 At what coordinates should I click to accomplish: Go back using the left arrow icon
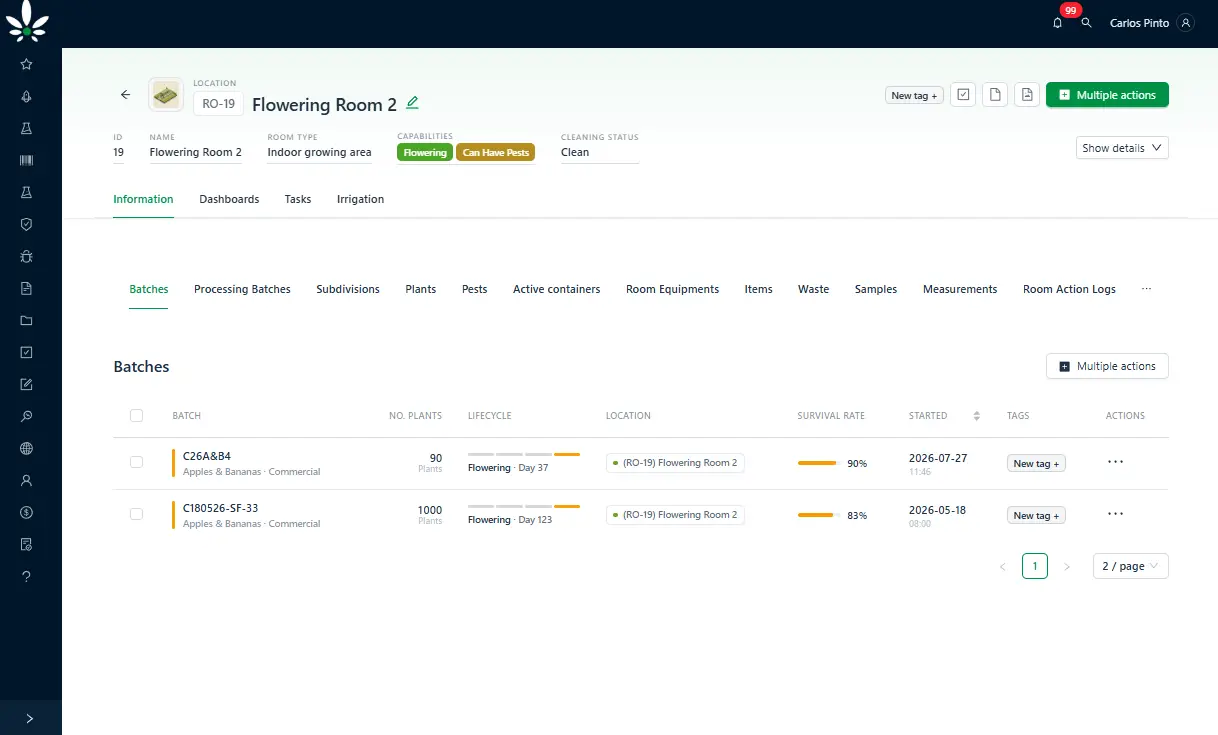pyautogui.click(x=125, y=95)
